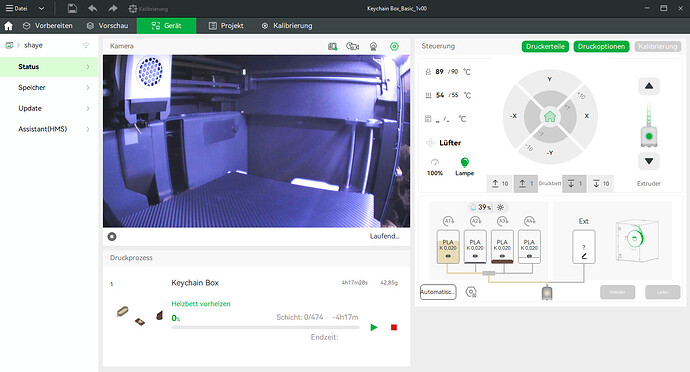This screenshot has width=690, height=372.
Task: Open the Datei dropdown arrow
Action: coord(41,8)
